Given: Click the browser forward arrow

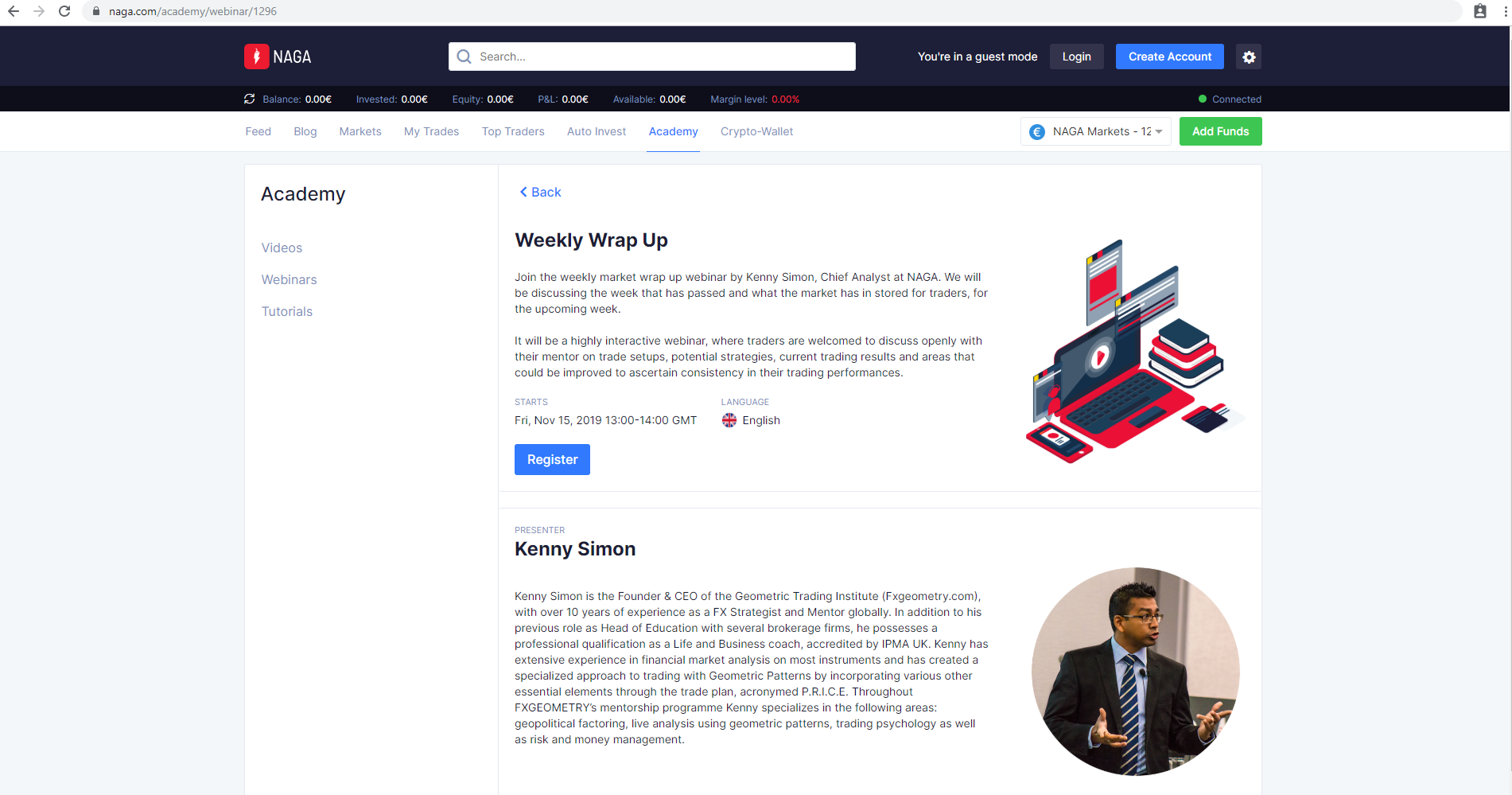Looking at the screenshot, I should click(39, 11).
